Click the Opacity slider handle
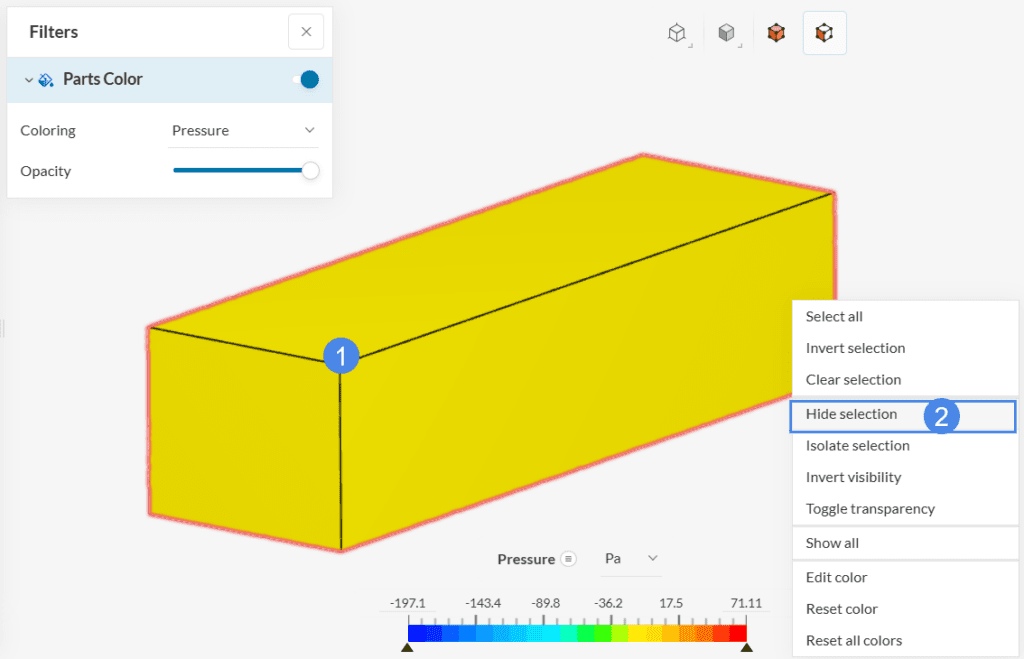 coord(310,171)
